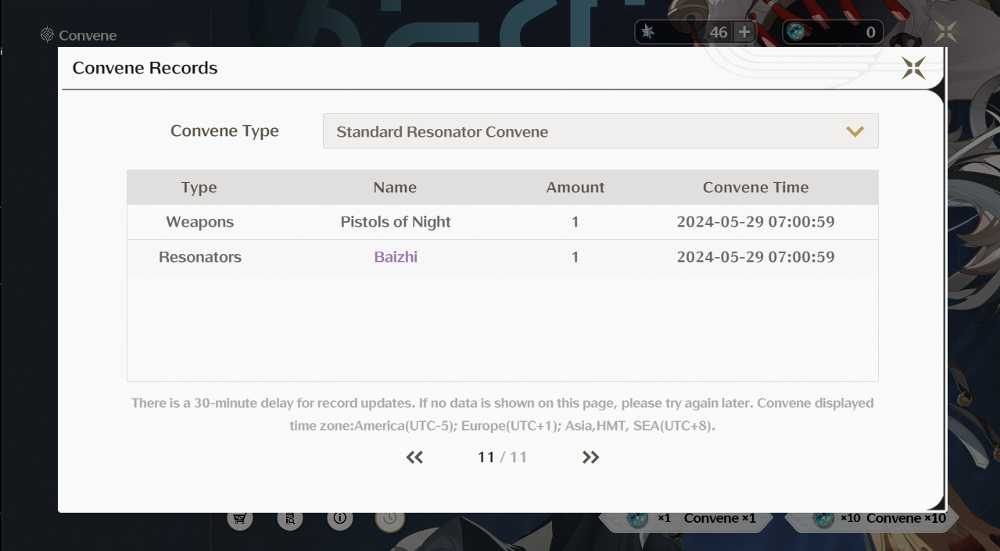The height and width of the screenshot is (551, 1000).
Task: Open the shop cart icon below dialog
Action: 240,518
